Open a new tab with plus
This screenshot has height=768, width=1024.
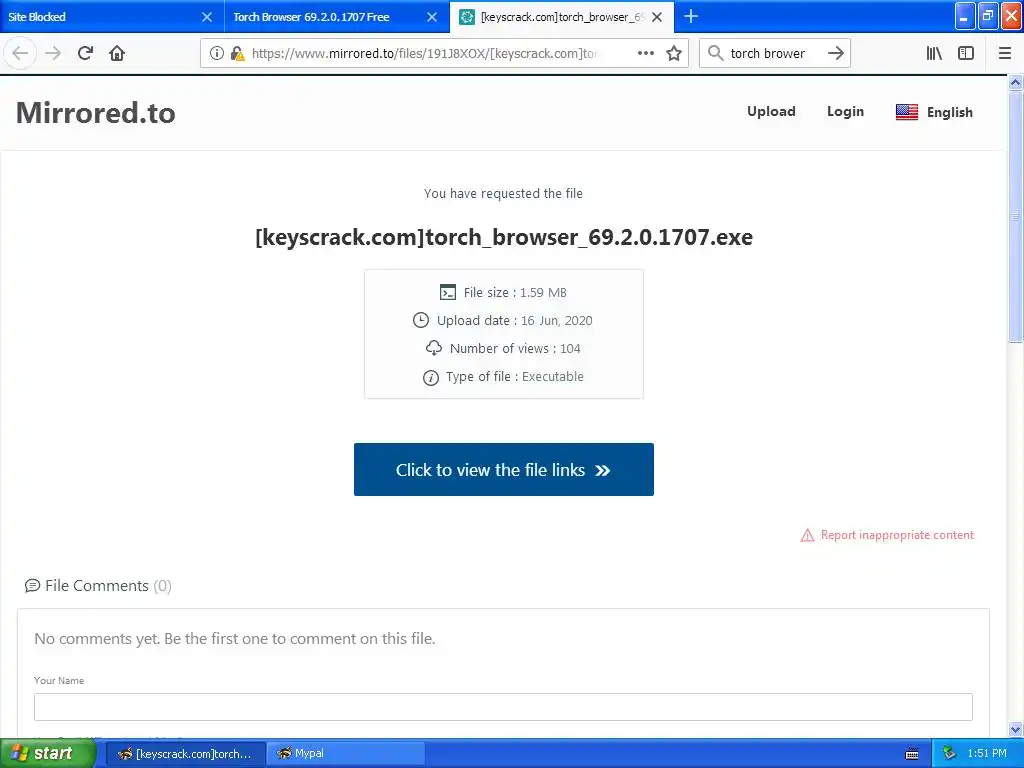point(691,16)
